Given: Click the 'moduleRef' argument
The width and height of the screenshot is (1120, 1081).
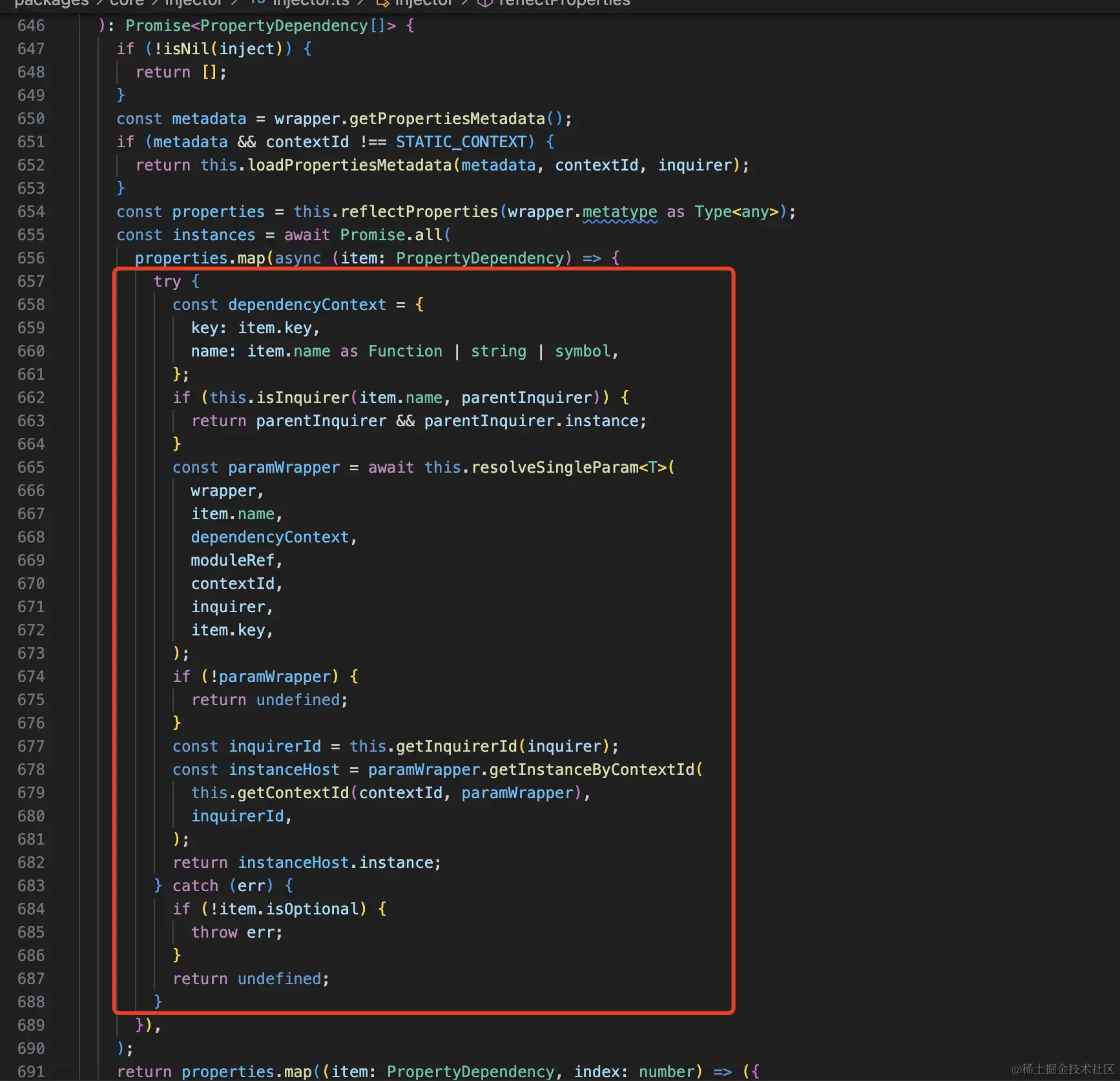Looking at the screenshot, I should click(x=233, y=561).
